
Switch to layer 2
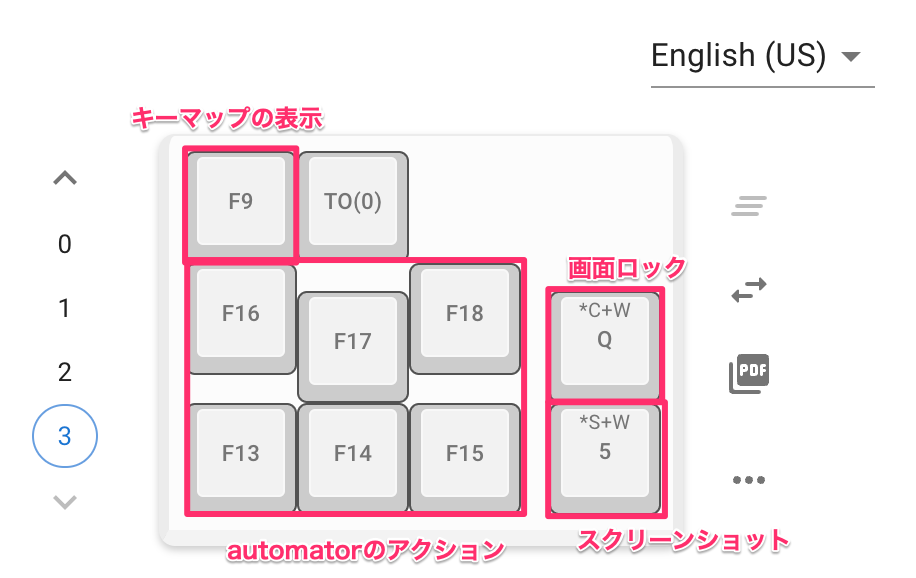tap(65, 372)
